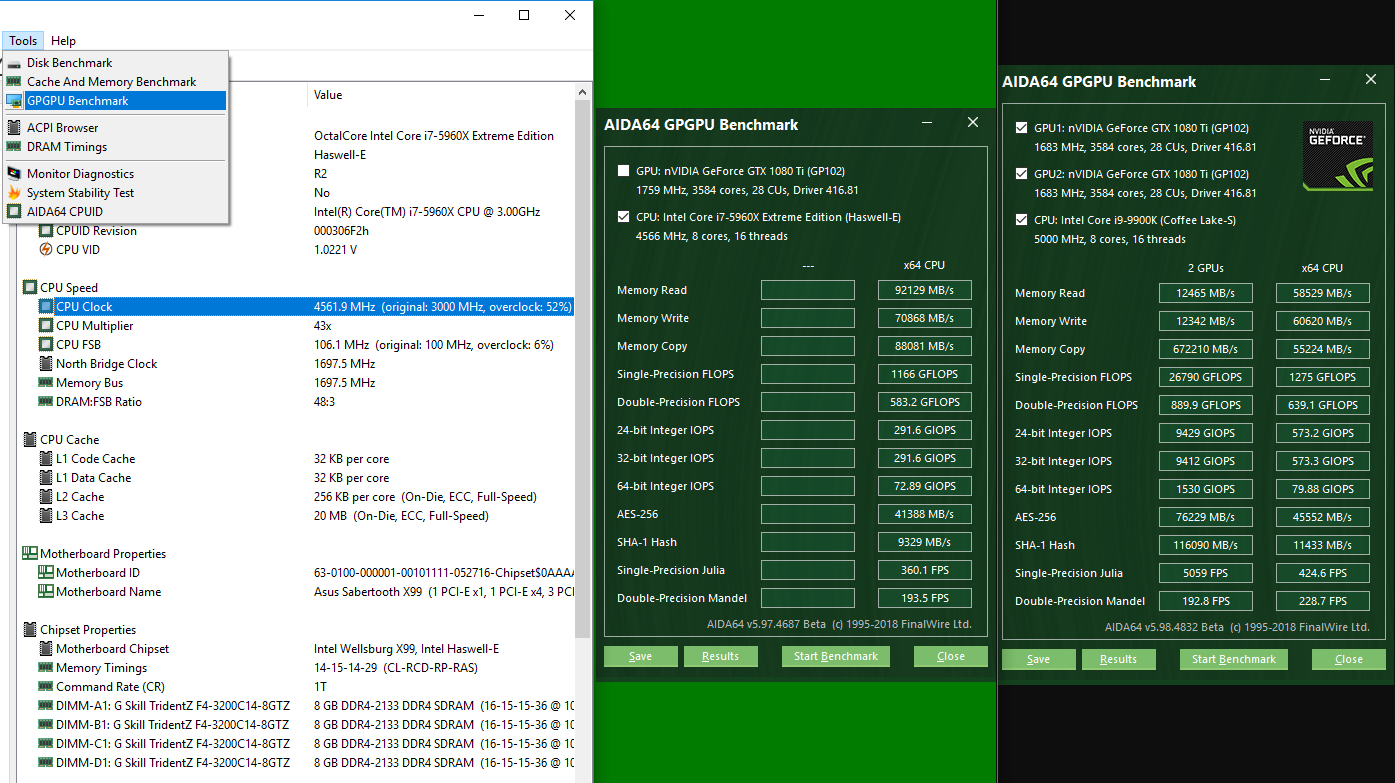
Task: Uncheck the Core i7-5960X CPU checkbox
Action: (624, 217)
